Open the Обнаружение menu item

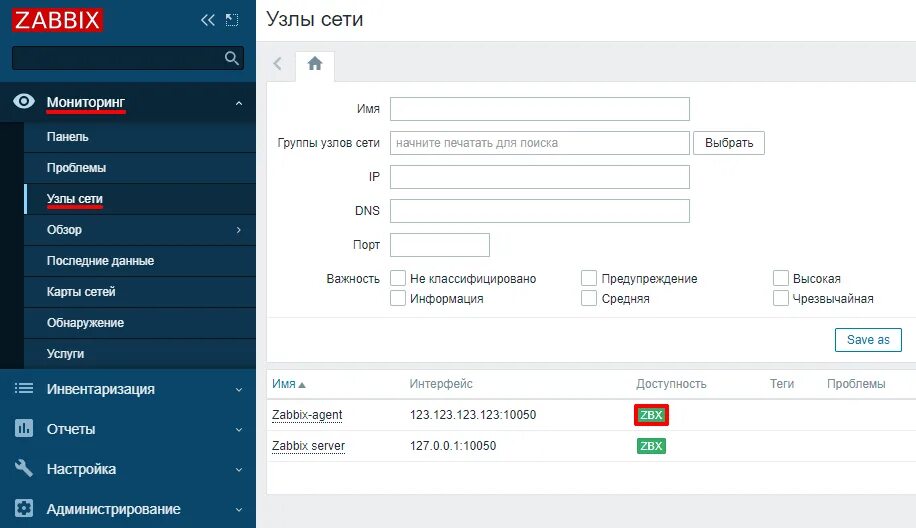click(x=140, y=322)
